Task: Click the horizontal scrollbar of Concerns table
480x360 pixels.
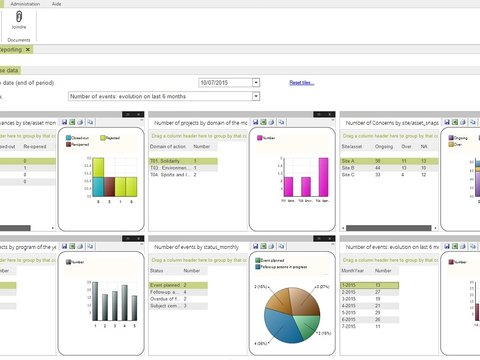Action: click(x=389, y=228)
